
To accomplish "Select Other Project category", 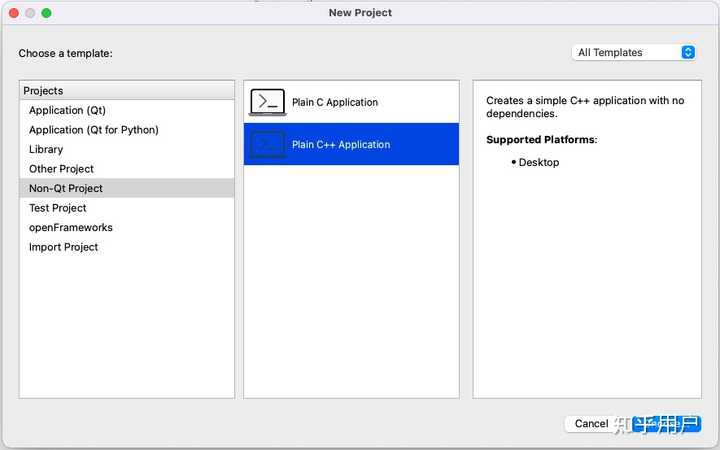I will click(x=127, y=169).
